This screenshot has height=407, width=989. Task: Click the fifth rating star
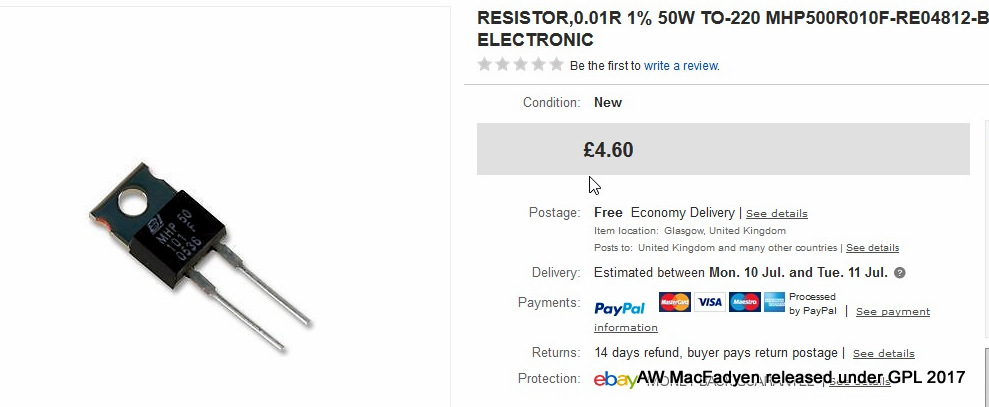556,65
